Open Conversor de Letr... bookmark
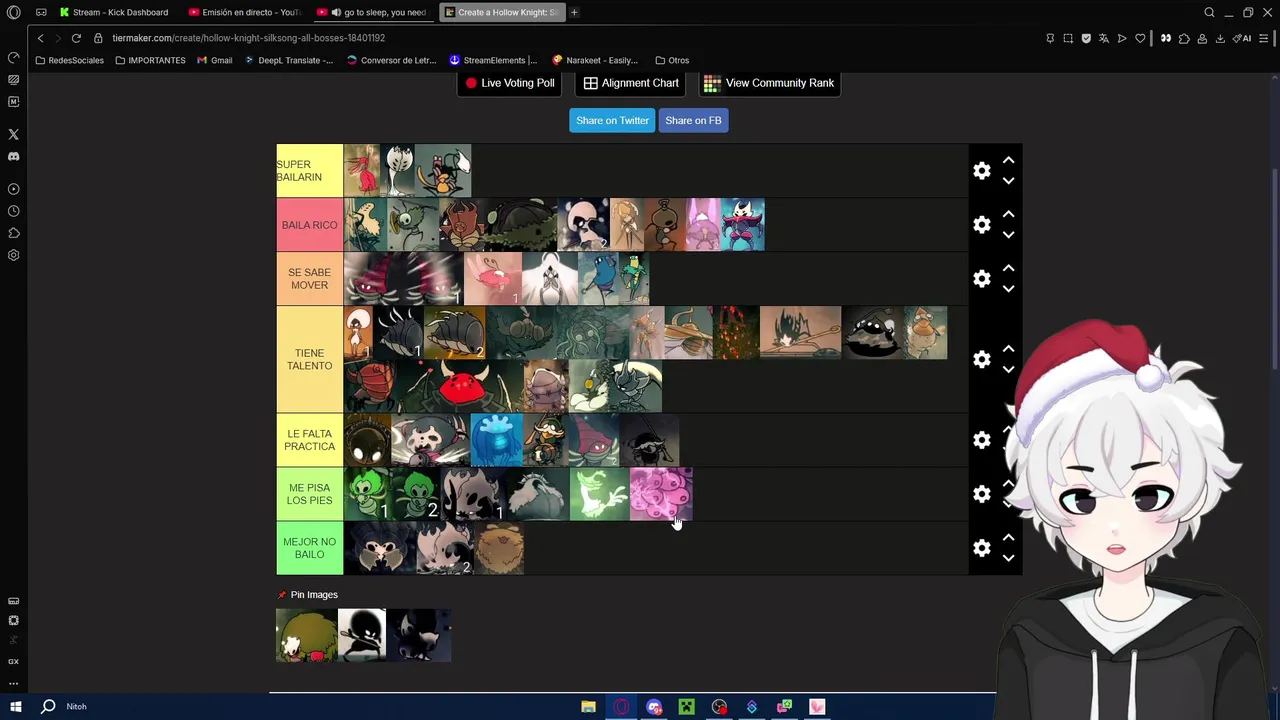 coord(392,60)
